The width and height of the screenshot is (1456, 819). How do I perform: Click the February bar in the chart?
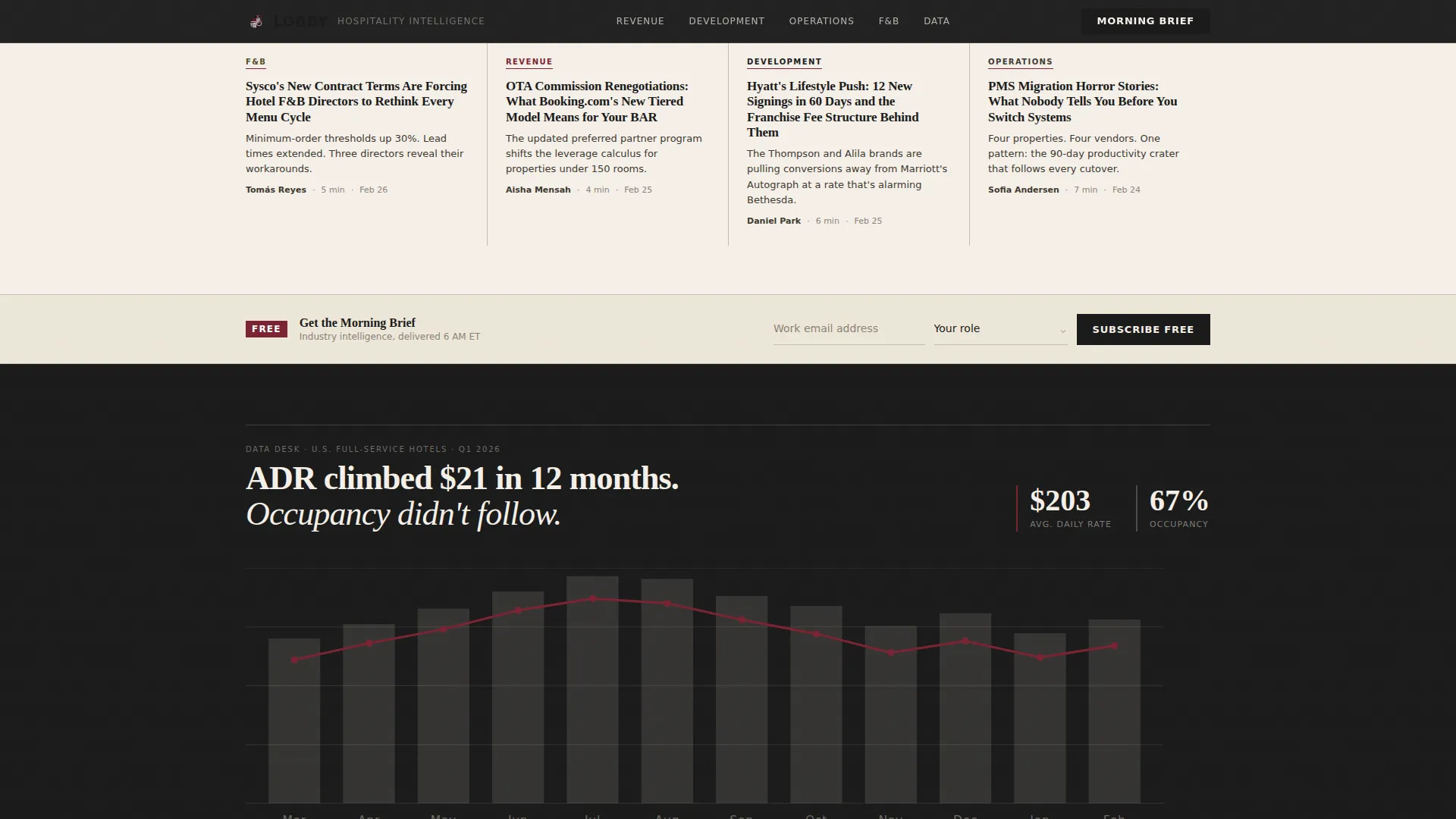click(x=1114, y=711)
